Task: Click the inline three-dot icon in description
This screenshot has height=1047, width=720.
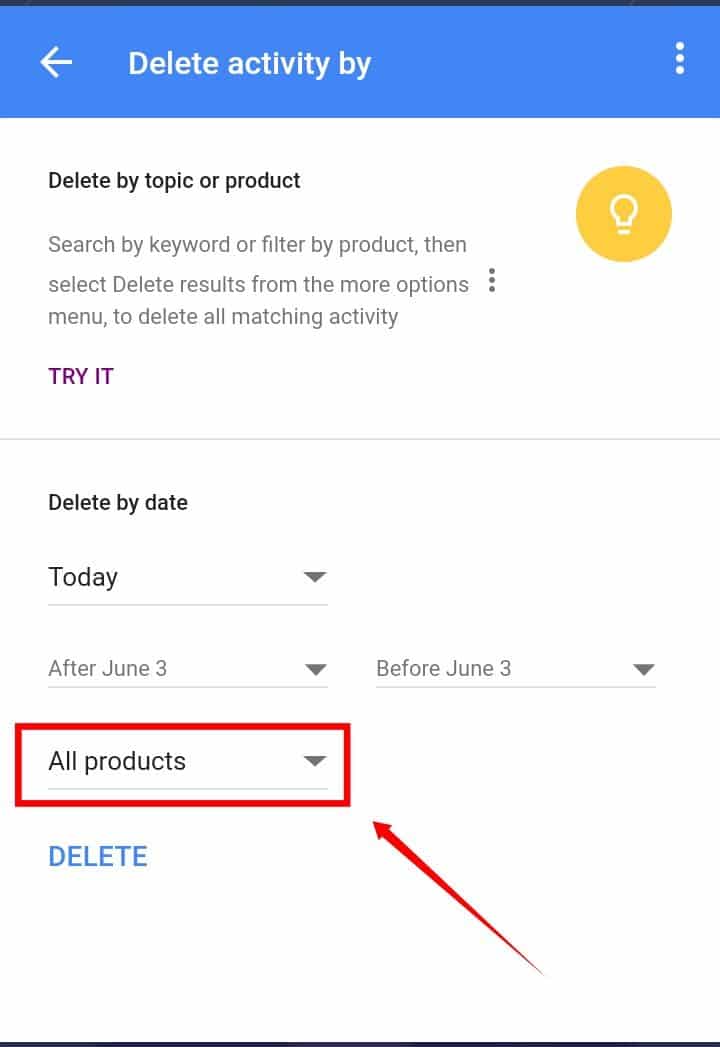Action: coord(492,280)
